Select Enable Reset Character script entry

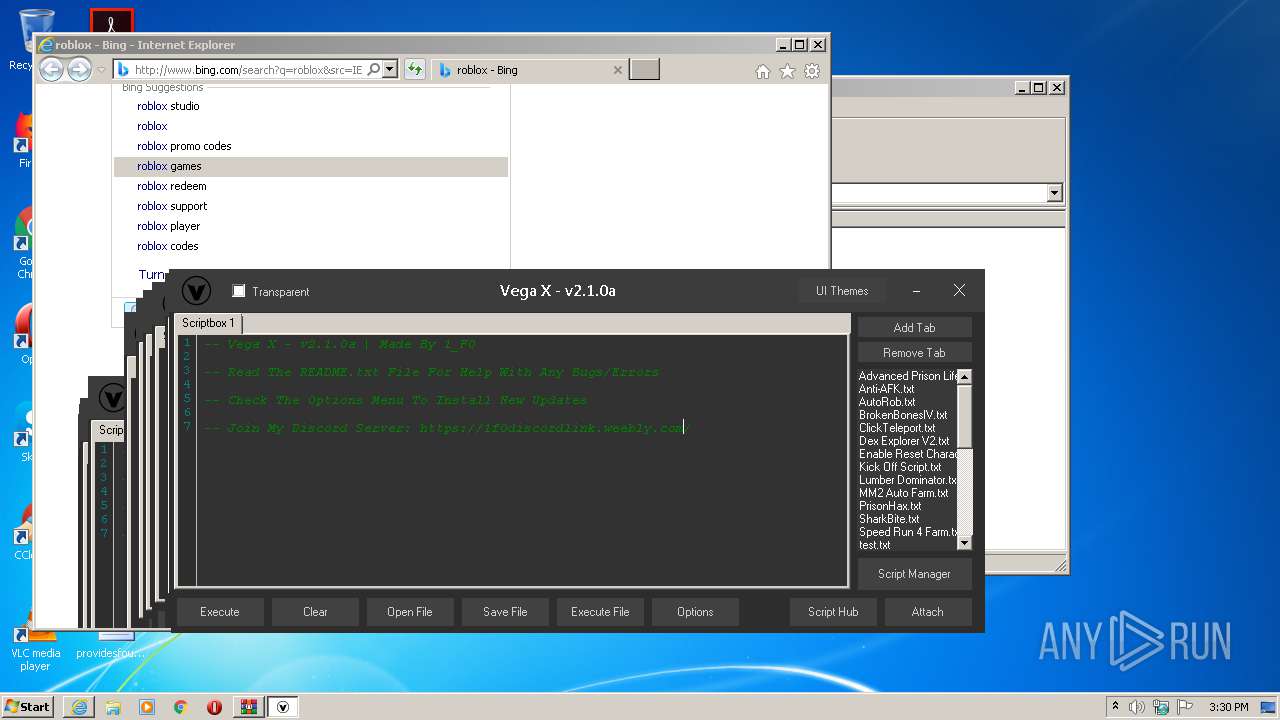[x=908, y=454]
